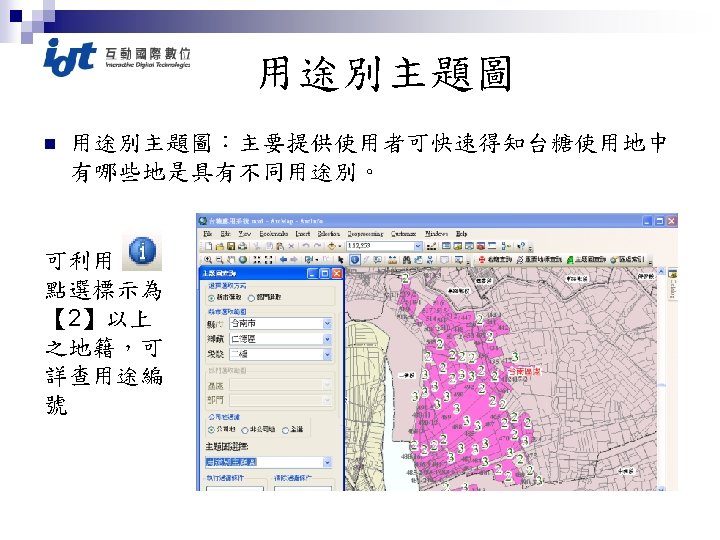Select last land-type radio button
Viewport: 720px width, 540px height.
[x=285, y=430]
